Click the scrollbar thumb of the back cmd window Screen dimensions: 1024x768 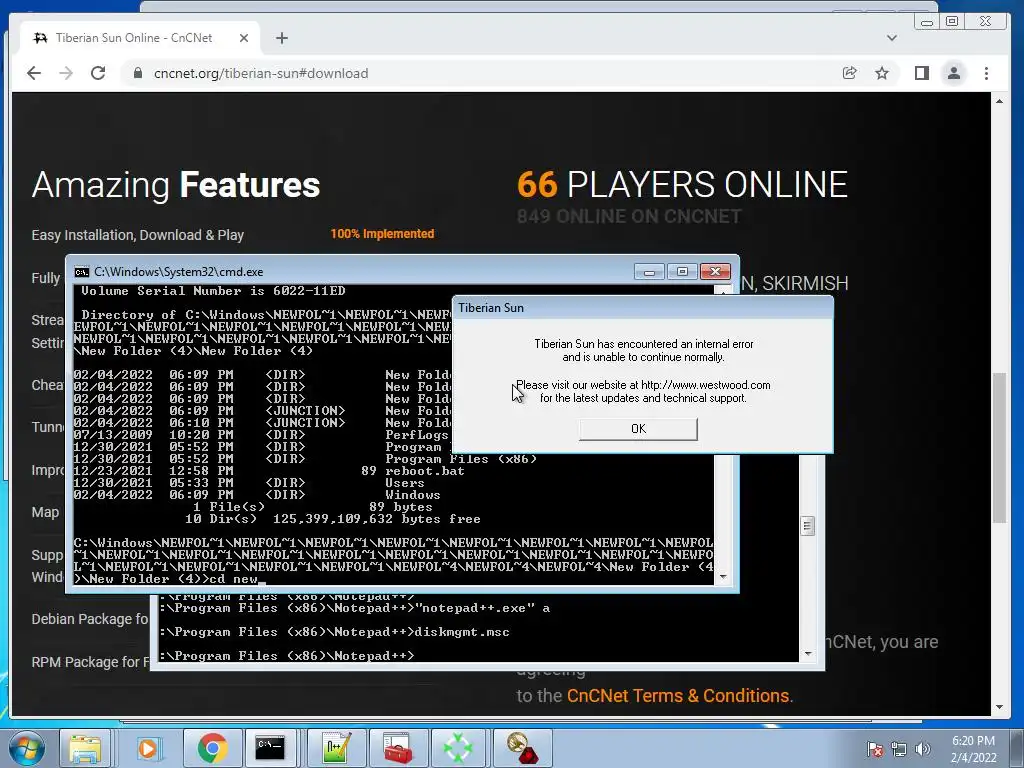pos(807,526)
